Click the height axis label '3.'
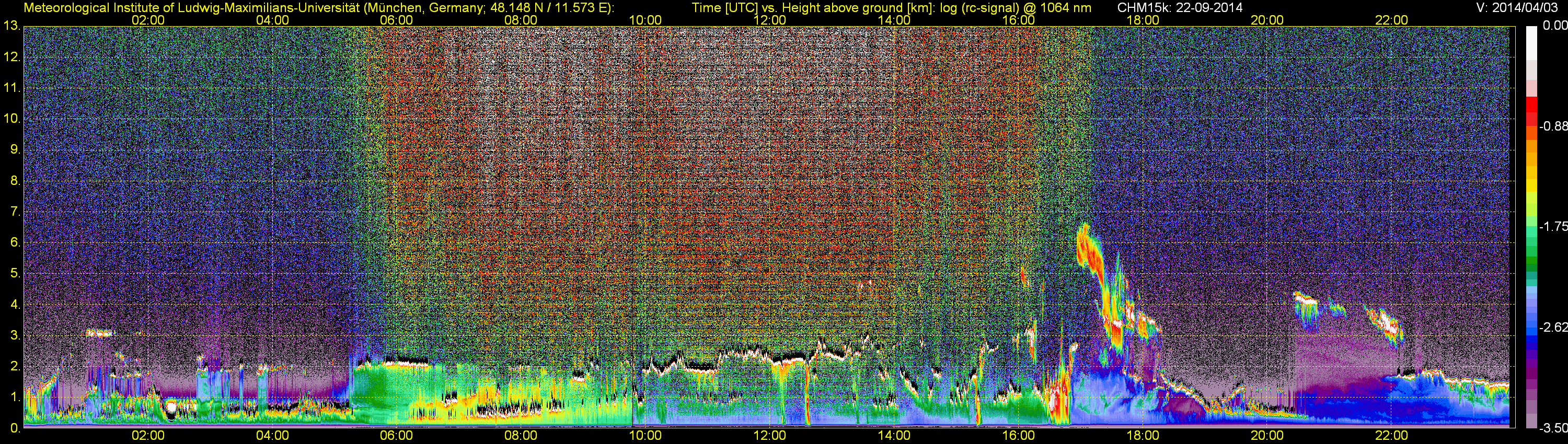1568x444 pixels. pos(15,336)
